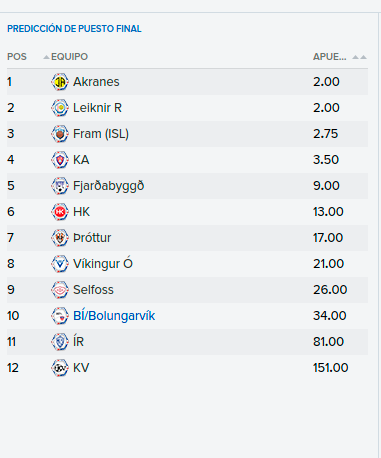
Task: Click the APUE... column sort arrows
Action: 360,57
